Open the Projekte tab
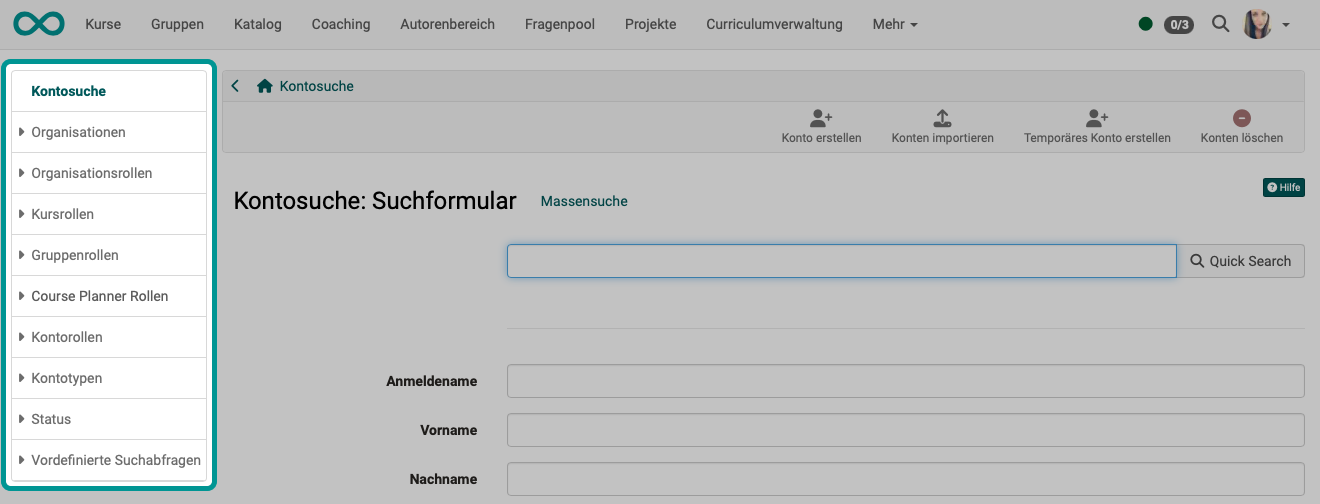 coord(650,24)
